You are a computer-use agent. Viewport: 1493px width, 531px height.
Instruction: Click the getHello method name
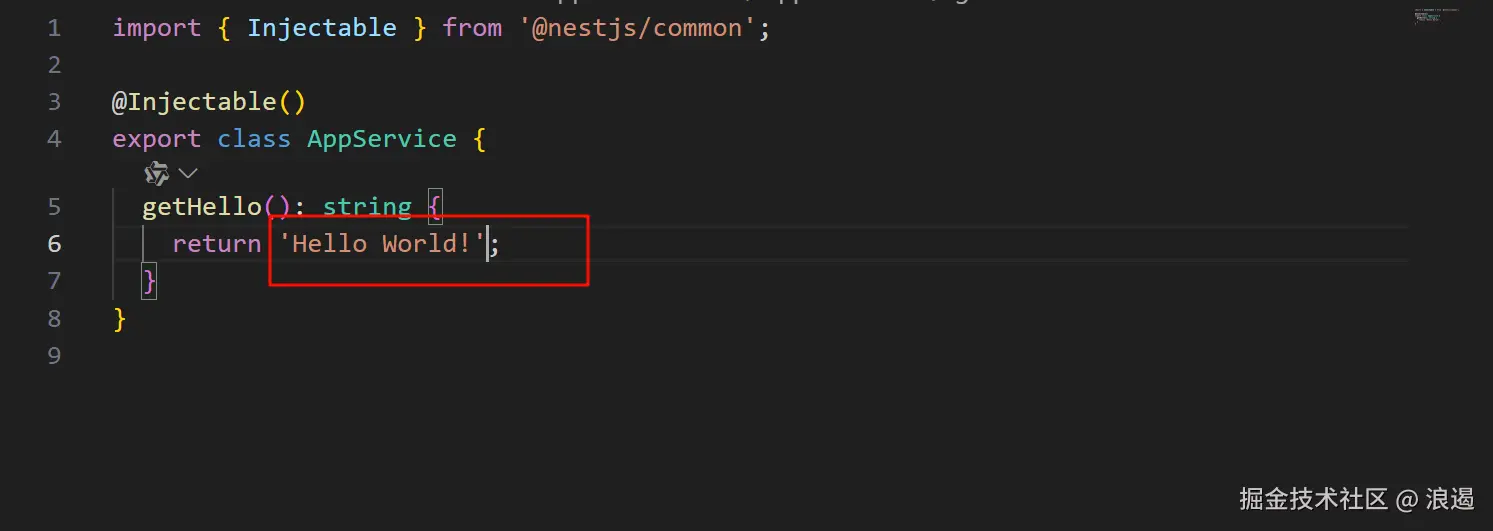202,207
